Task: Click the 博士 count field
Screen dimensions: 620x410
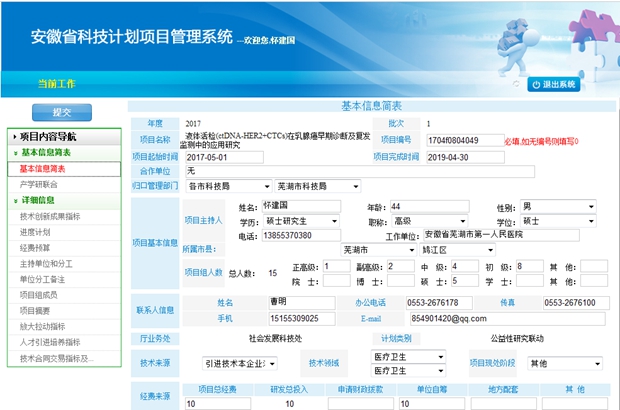Action: [401, 281]
